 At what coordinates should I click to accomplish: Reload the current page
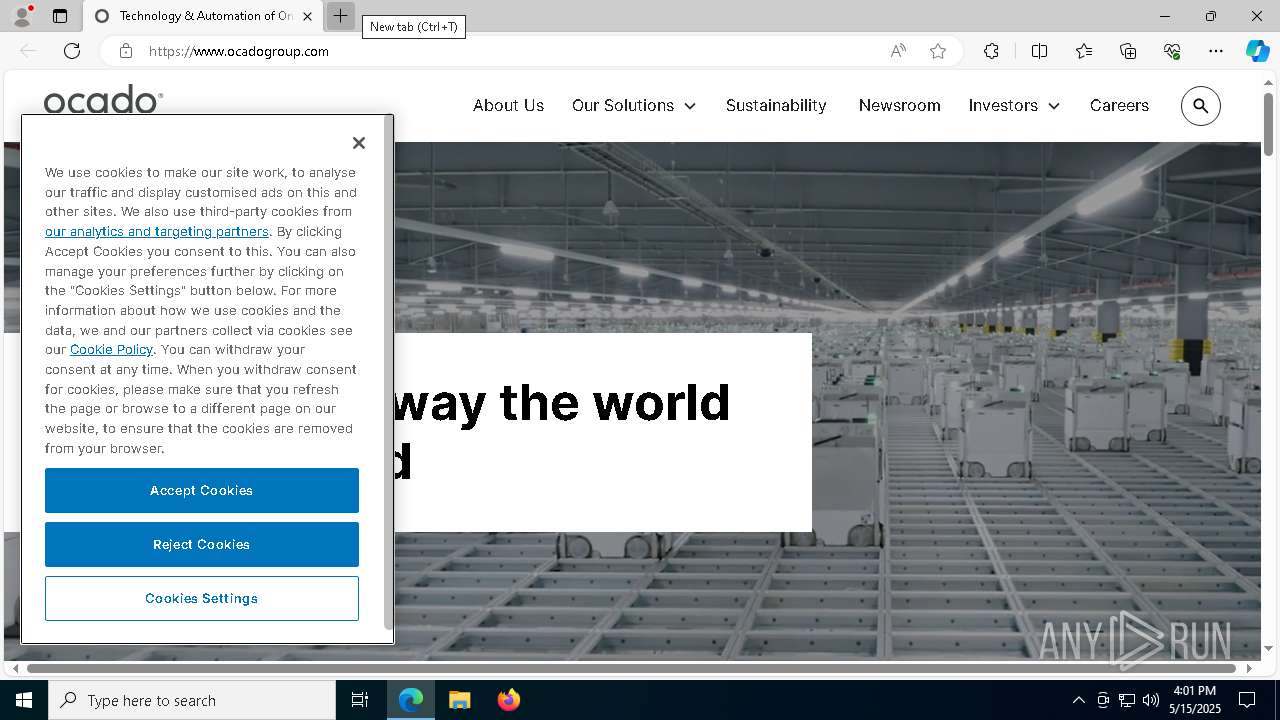[x=72, y=51]
